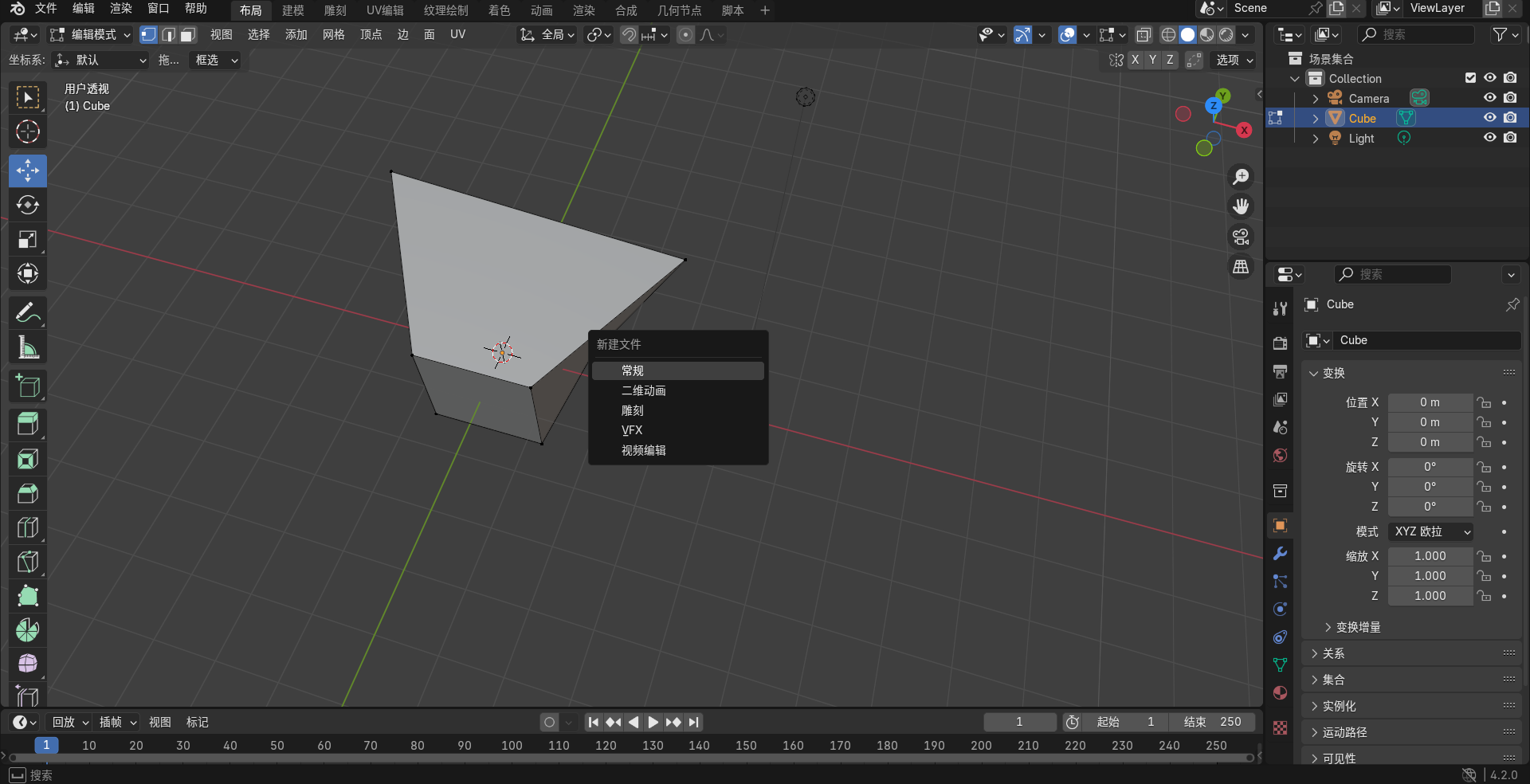
Task: Expand the Camera tree item
Action: tap(1316, 99)
